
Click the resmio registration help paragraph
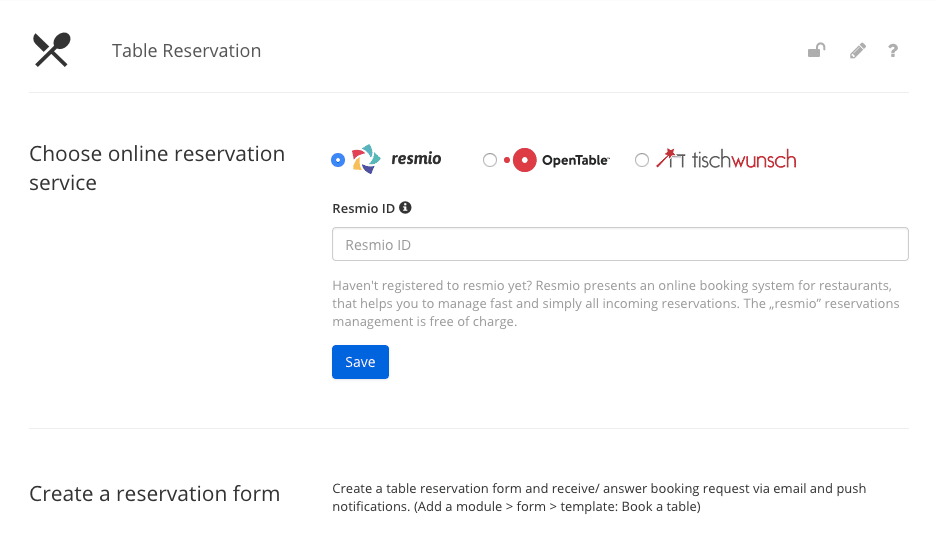[616, 303]
